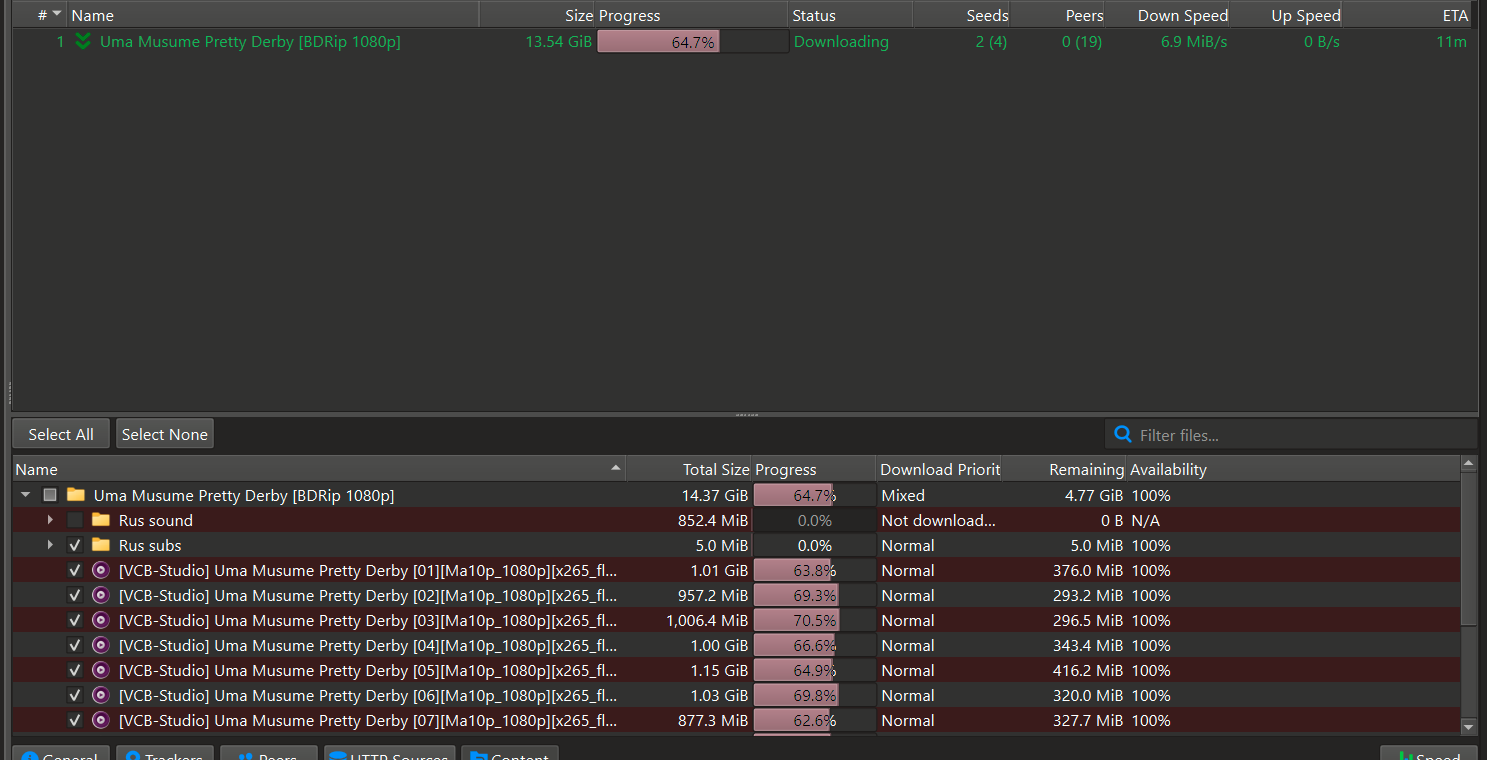The width and height of the screenshot is (1487, 760).
Task: Uncheck the episode [02] file checkbox
Action: pos(75,595)
